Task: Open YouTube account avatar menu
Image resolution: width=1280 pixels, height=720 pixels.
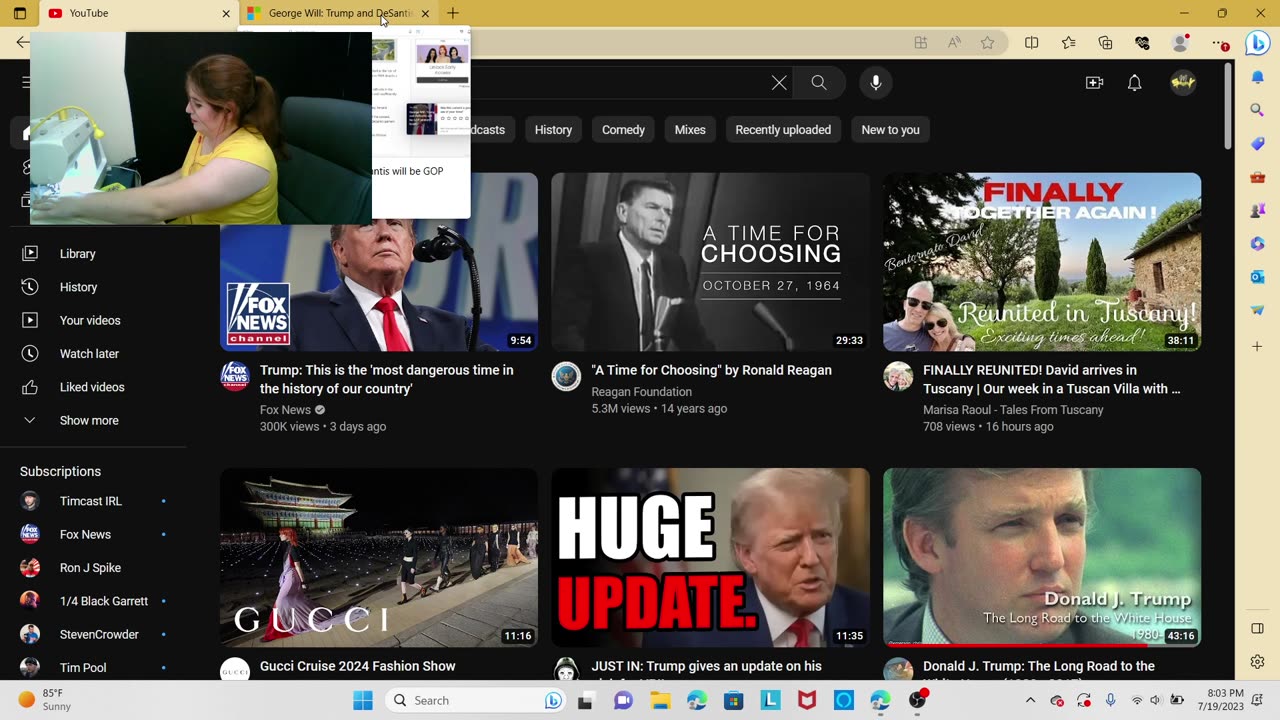Action: click(1183, 83)
